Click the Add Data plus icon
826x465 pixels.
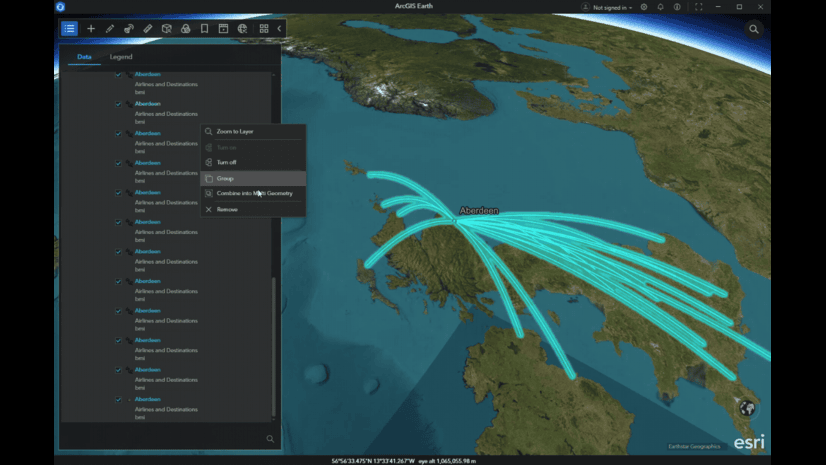coord(91,28)
